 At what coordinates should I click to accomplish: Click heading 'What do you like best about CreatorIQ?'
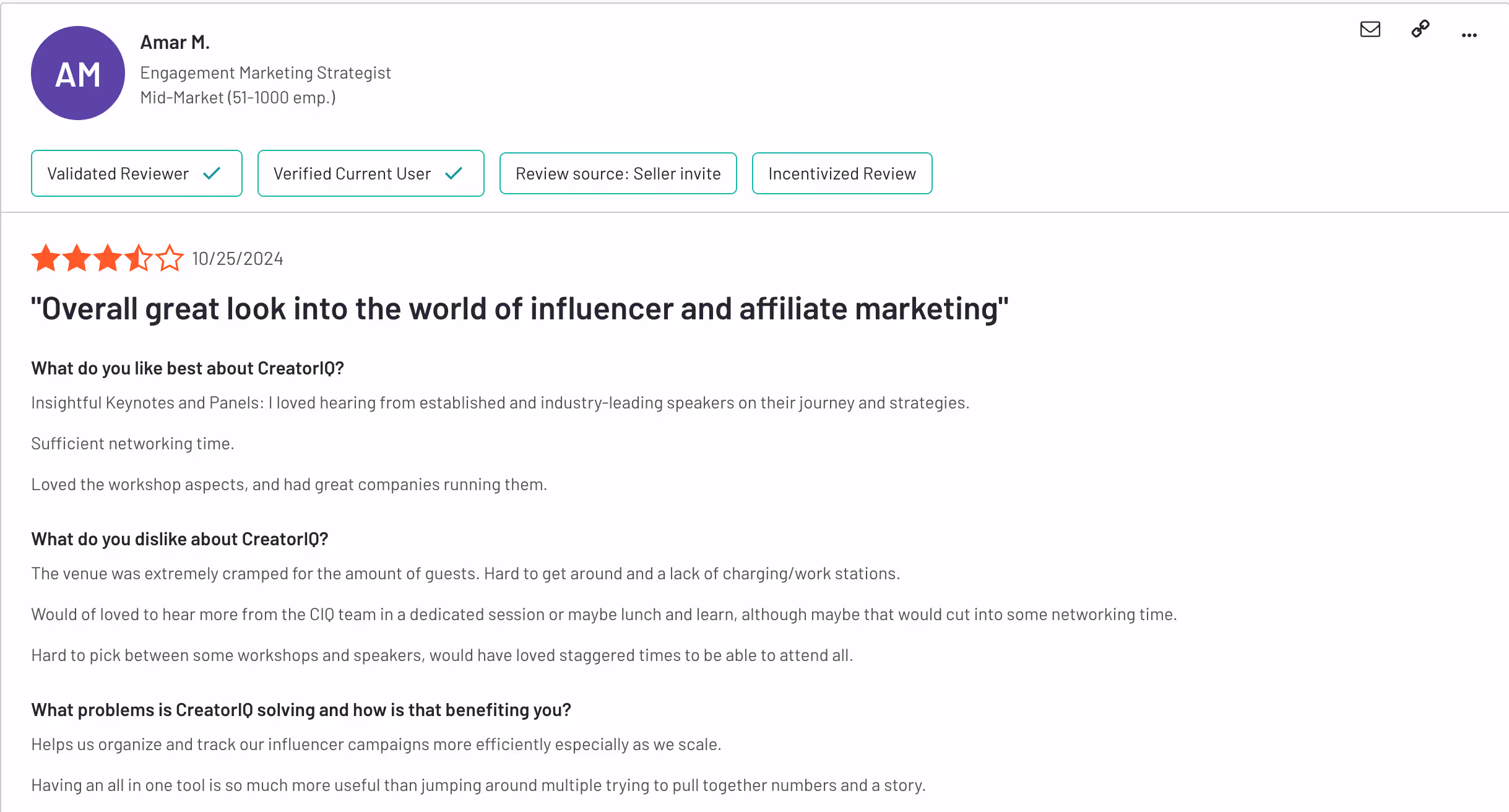click(188, 368)
